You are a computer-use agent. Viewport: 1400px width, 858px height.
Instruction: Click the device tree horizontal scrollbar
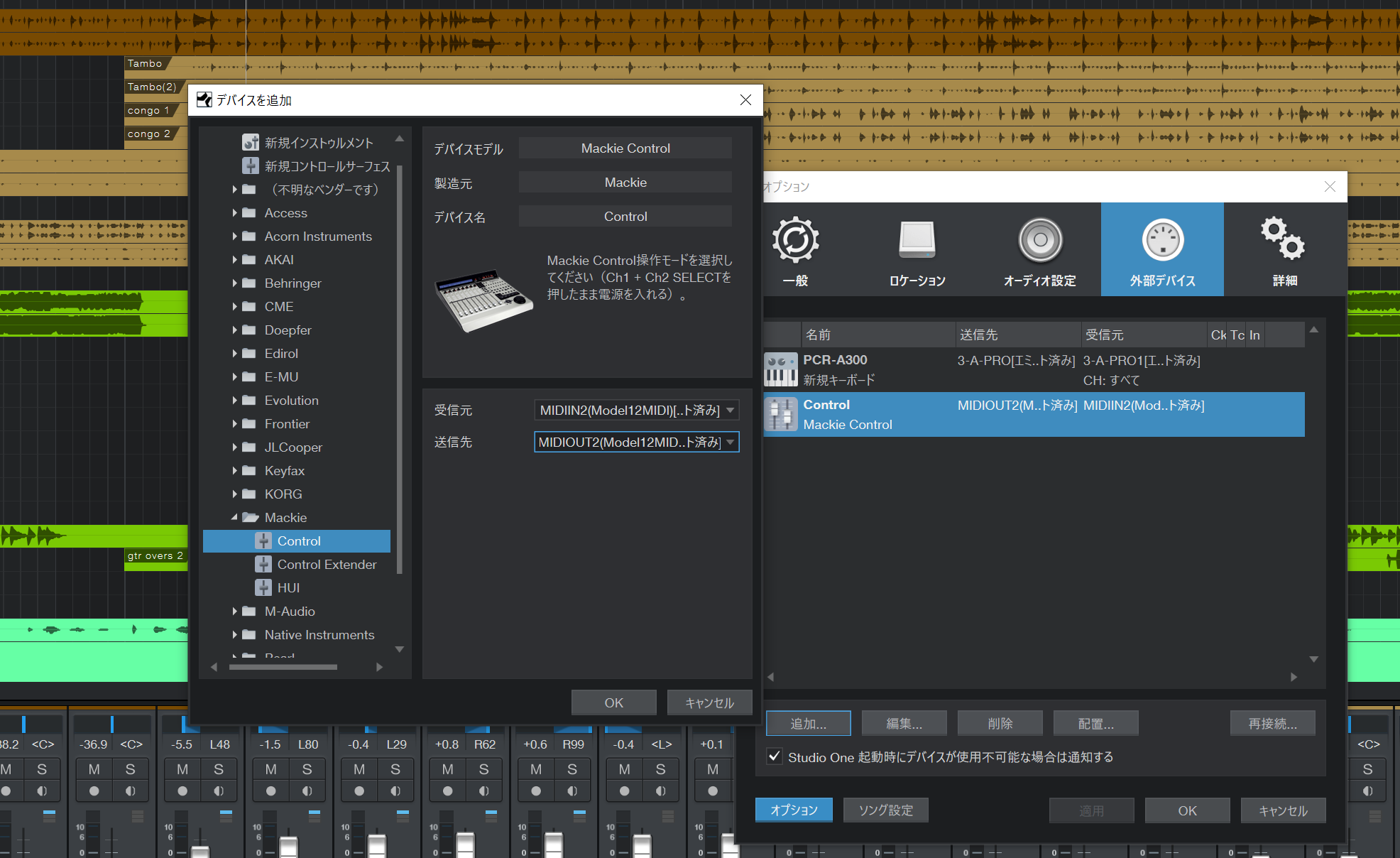(x=283, y=667)
